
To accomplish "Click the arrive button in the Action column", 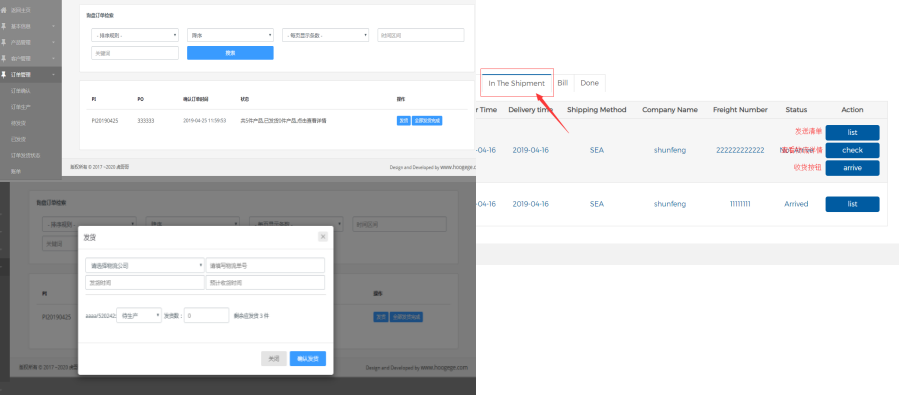I will pyautogui.click(x=852, y=168).
